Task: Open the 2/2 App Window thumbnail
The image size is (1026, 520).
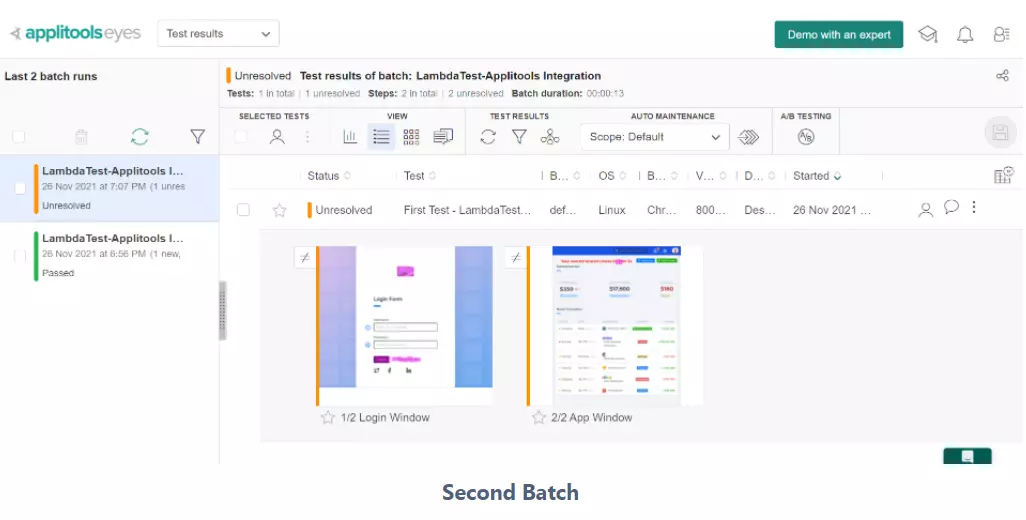Action: tap(614, 325)
